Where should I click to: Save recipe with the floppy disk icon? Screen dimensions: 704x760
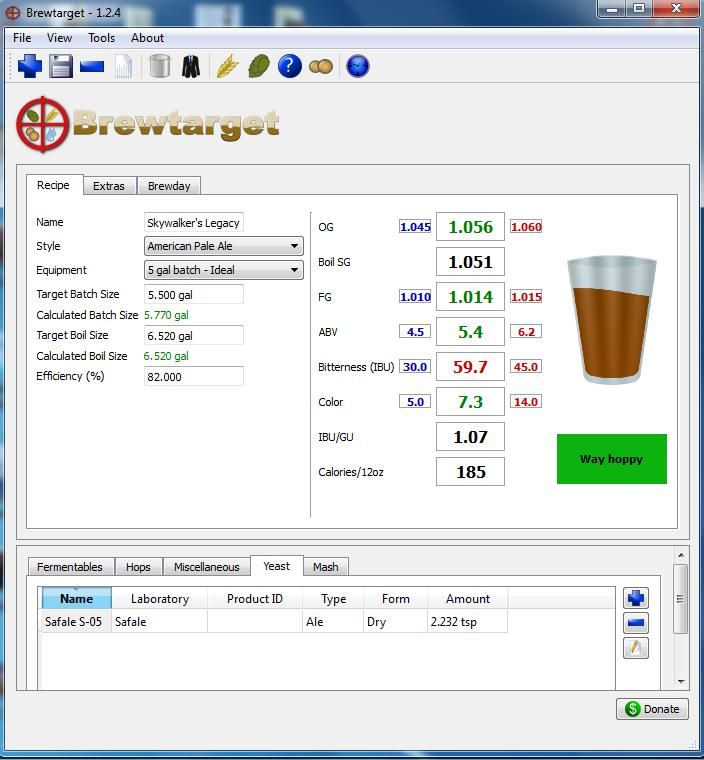tap(61, 66)
